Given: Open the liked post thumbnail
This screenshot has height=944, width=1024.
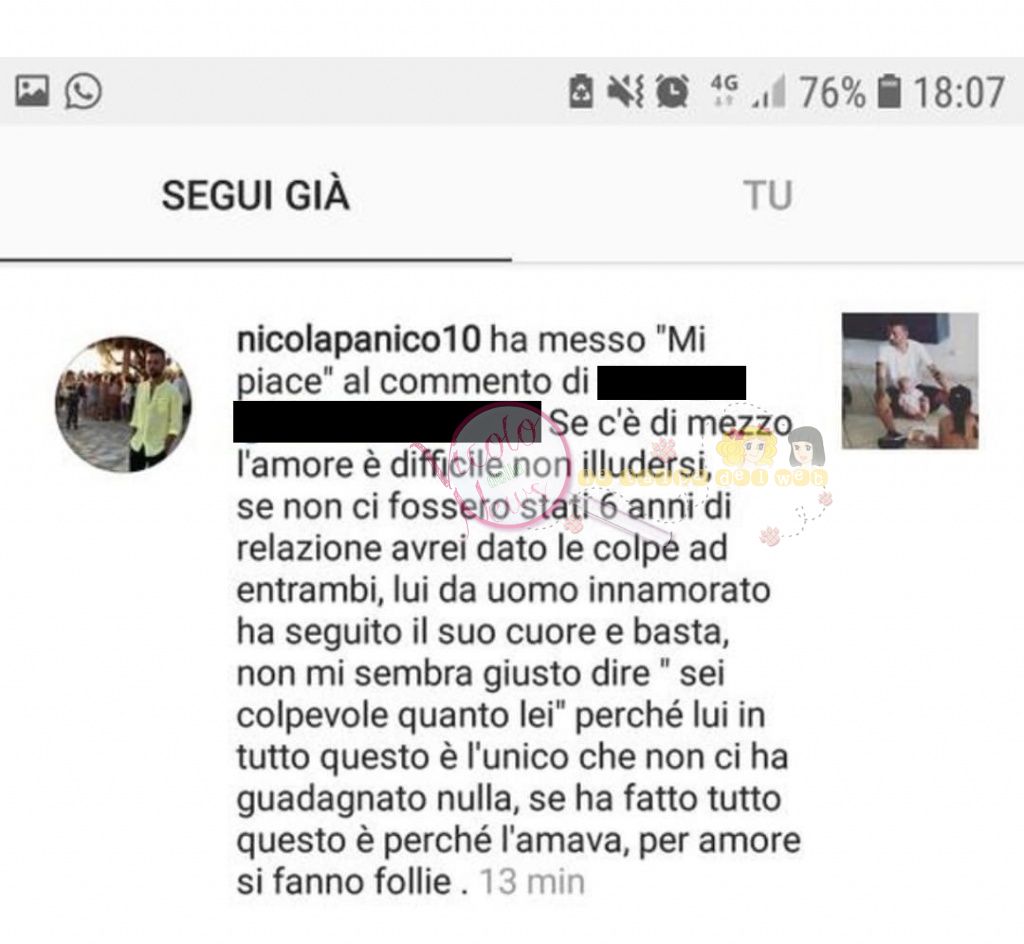Looking at the screenshot, I should (910, 381).
